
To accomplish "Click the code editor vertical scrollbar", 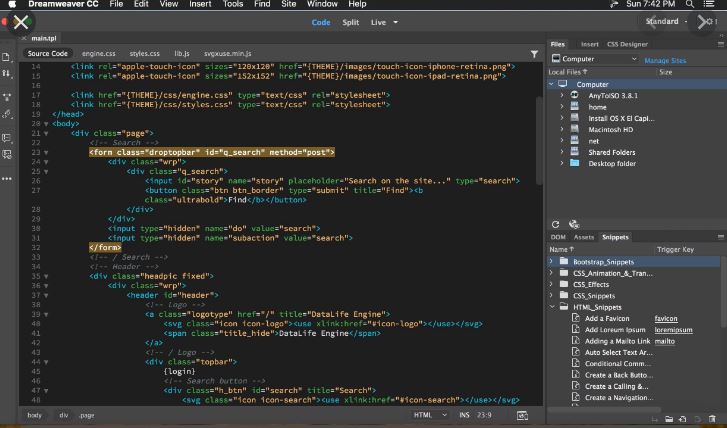I will 539,141.
